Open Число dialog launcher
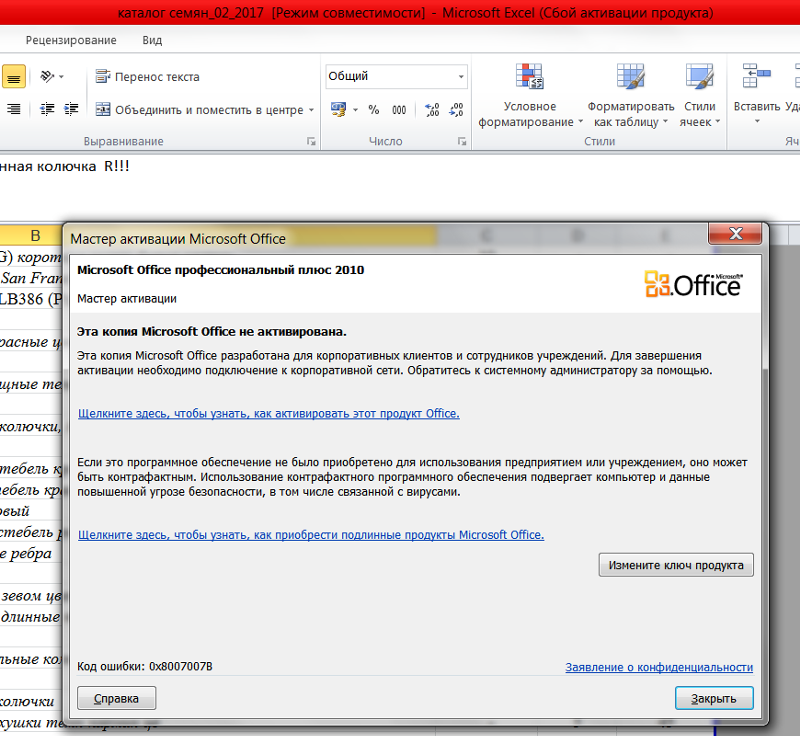800x736 pixels. pyautogui.click(x=462, y=141)
